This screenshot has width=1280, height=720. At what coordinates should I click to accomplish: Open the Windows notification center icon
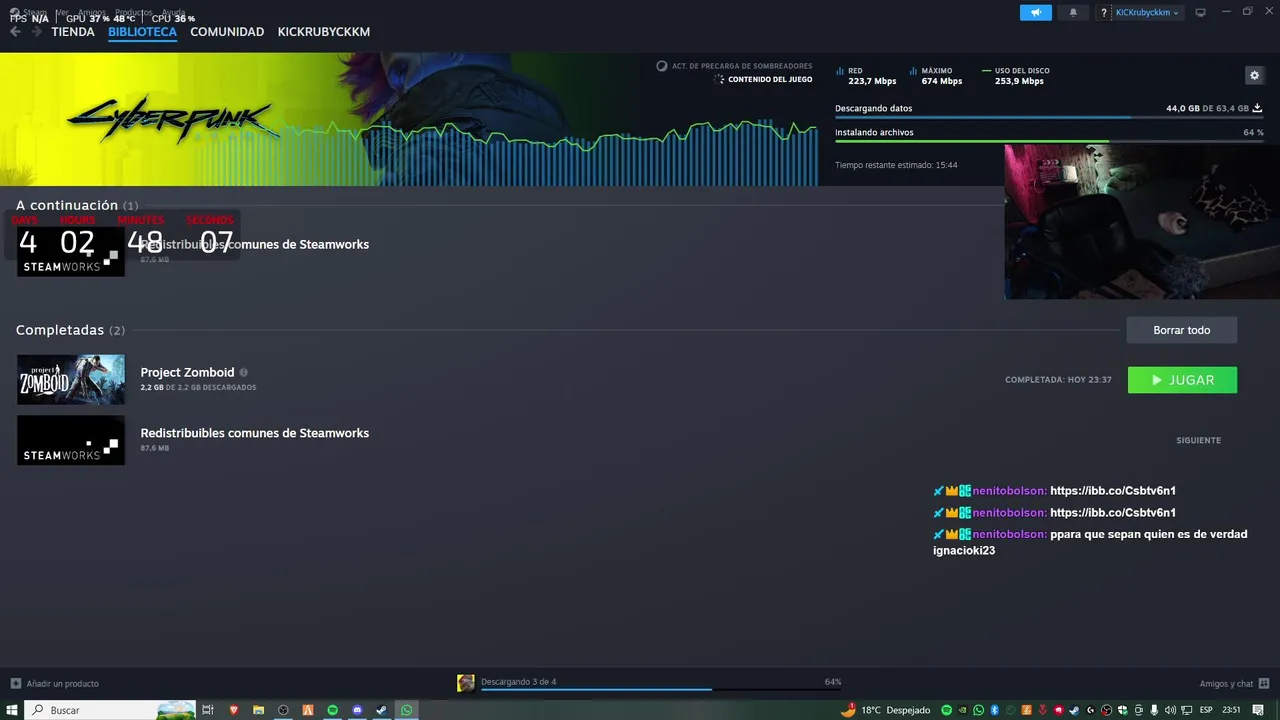click(x=1258, y=710)
